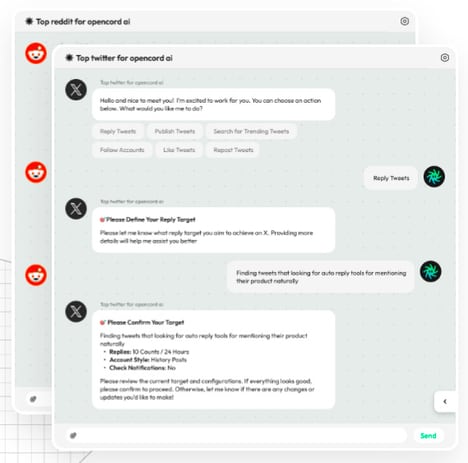Screen dimensions: 468x463
Task: Choose the Publish Tweets action chip
Action: click(x=175, y=131)
